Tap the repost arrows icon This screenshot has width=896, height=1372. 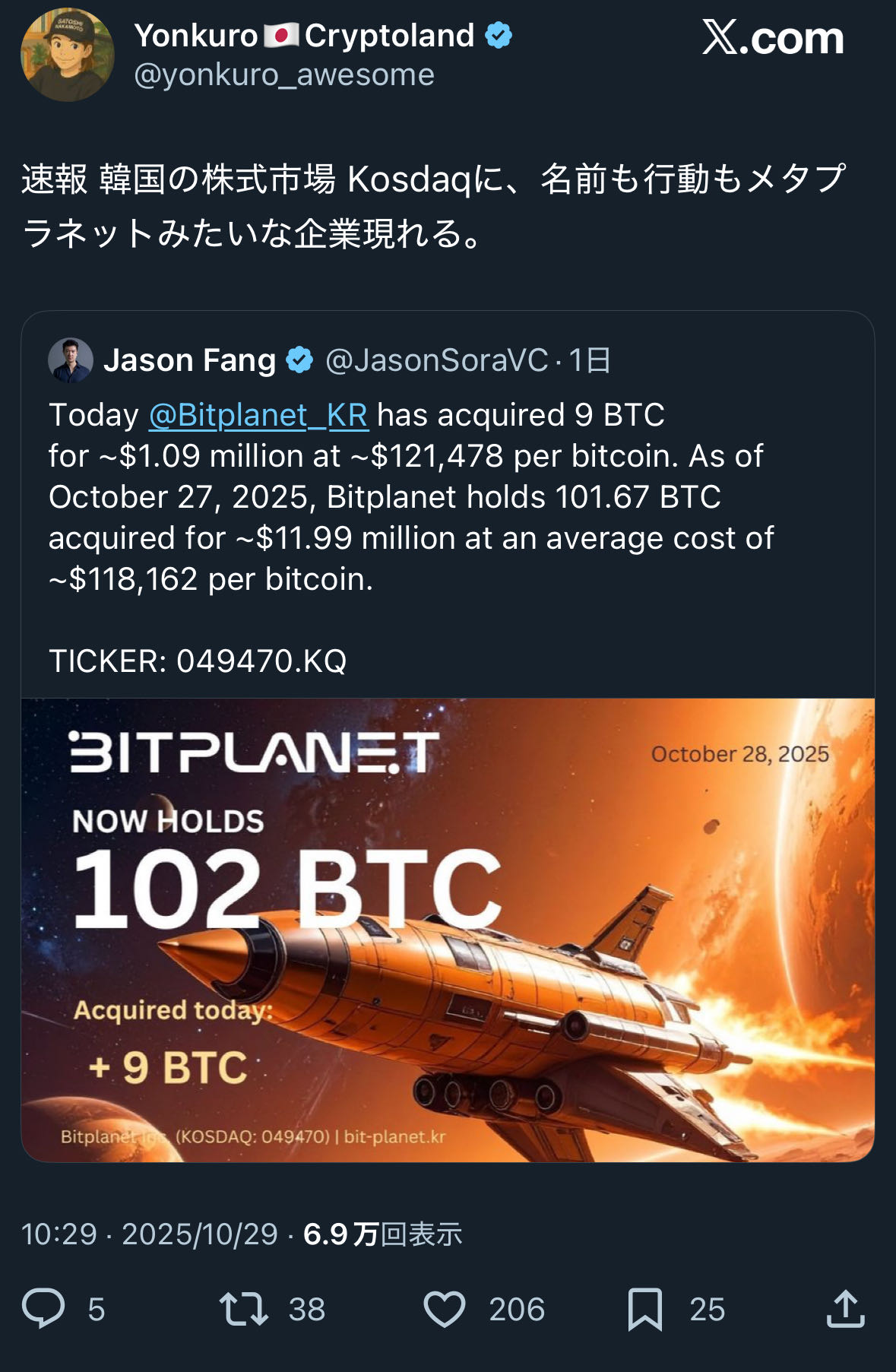pos(243,1308)
